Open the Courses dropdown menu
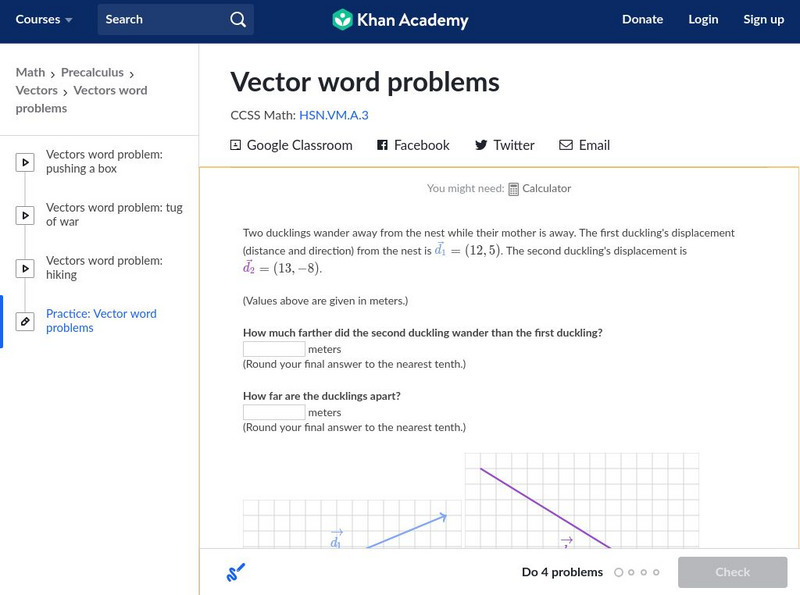The height and width of the screenshot is (595, 800). tap(44, 20)
